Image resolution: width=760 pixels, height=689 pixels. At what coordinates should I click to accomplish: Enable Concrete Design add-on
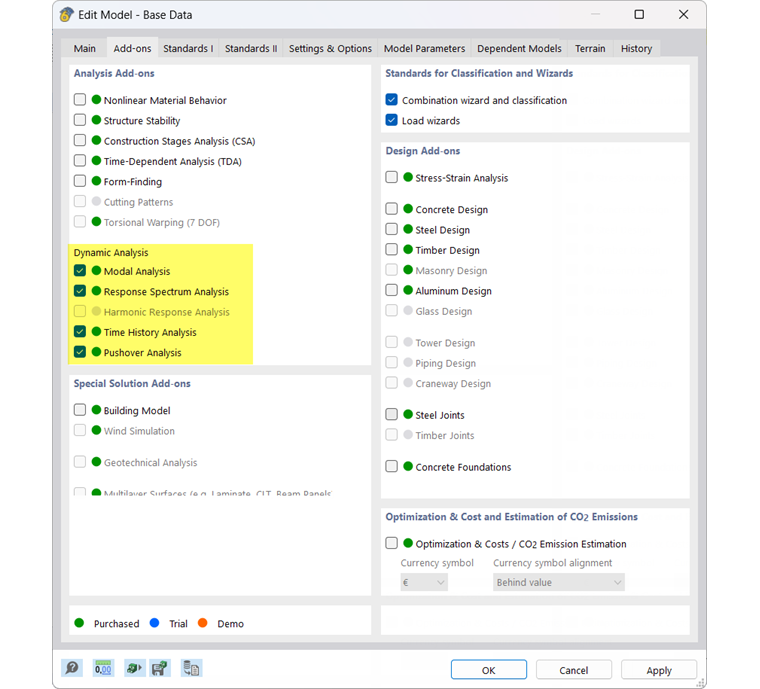pos(392,209)
